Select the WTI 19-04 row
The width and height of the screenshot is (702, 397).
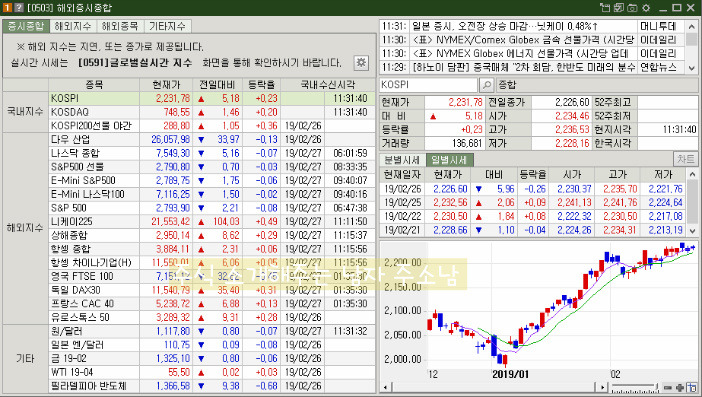[x=212, y=372]
